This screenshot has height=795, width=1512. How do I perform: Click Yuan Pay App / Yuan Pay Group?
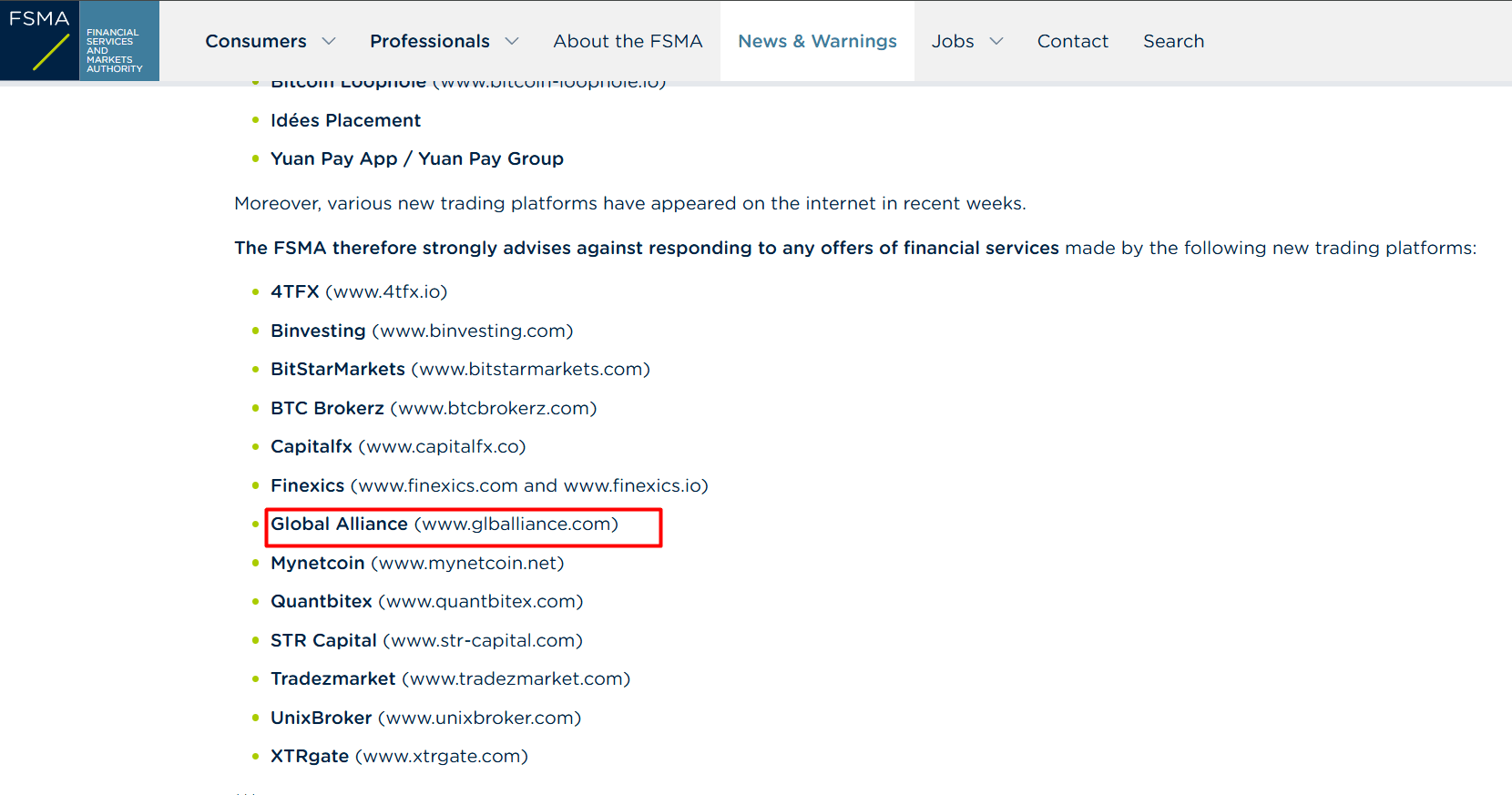click(417, 158)
